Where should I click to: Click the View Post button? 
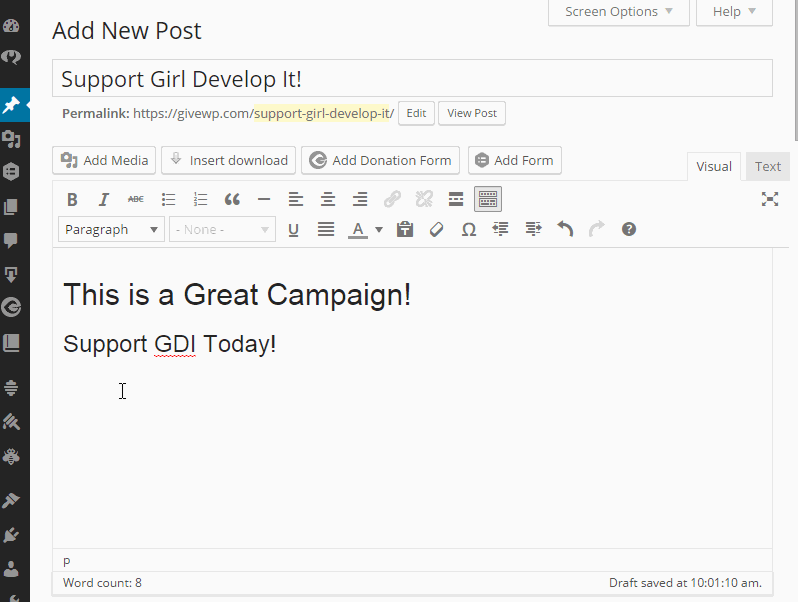click(472, 113)
